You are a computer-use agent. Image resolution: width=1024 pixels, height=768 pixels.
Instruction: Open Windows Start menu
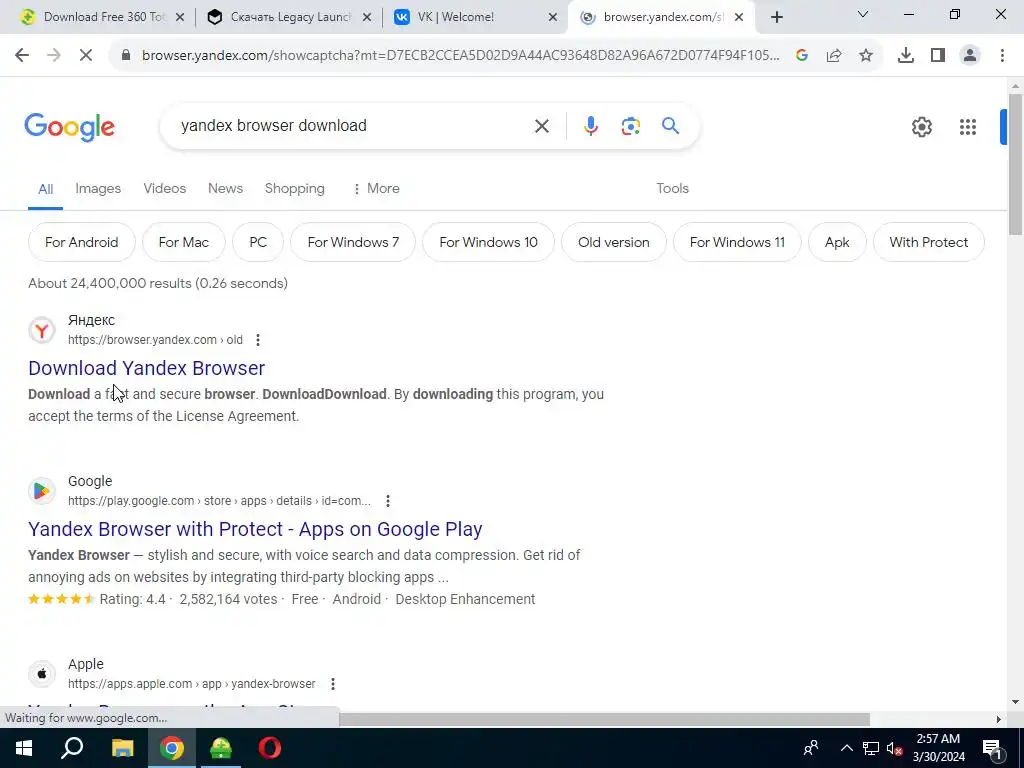(x=24, y=748)
